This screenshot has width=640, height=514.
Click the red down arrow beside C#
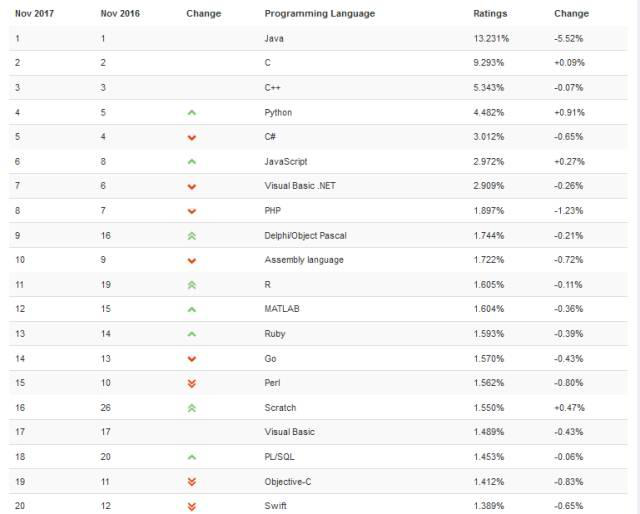192,137
